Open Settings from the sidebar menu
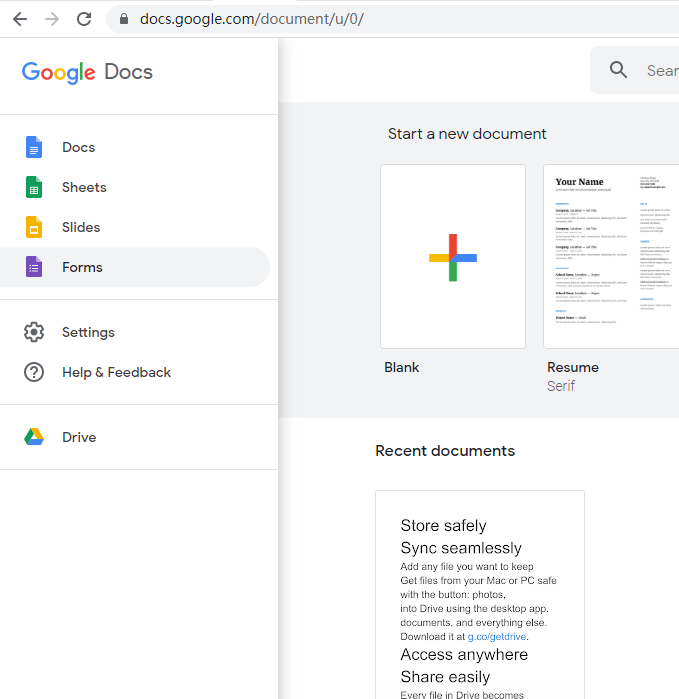The height and width of the screenshot is (699, 679). click(135, 332)
